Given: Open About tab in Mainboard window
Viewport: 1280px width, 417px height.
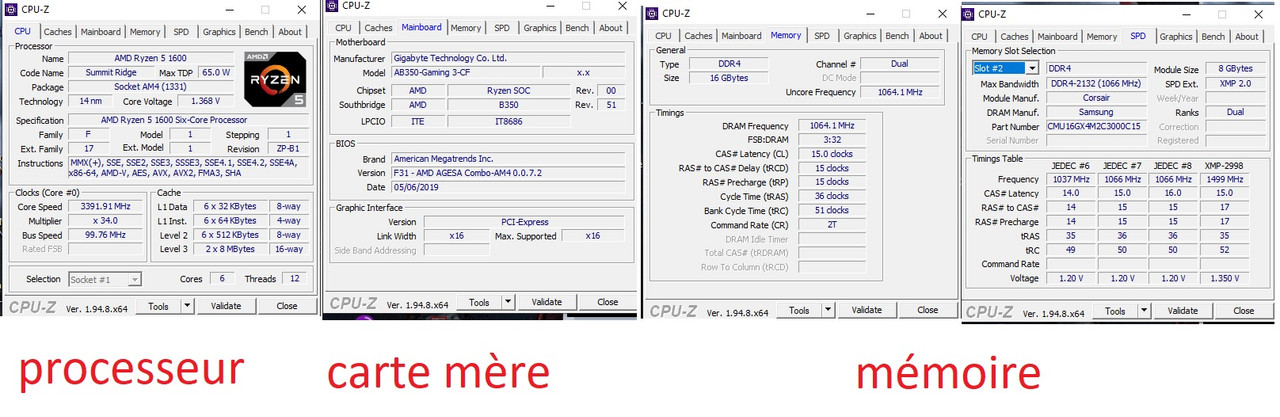Looking at the screenshot, I should click(x=611, y=28).
